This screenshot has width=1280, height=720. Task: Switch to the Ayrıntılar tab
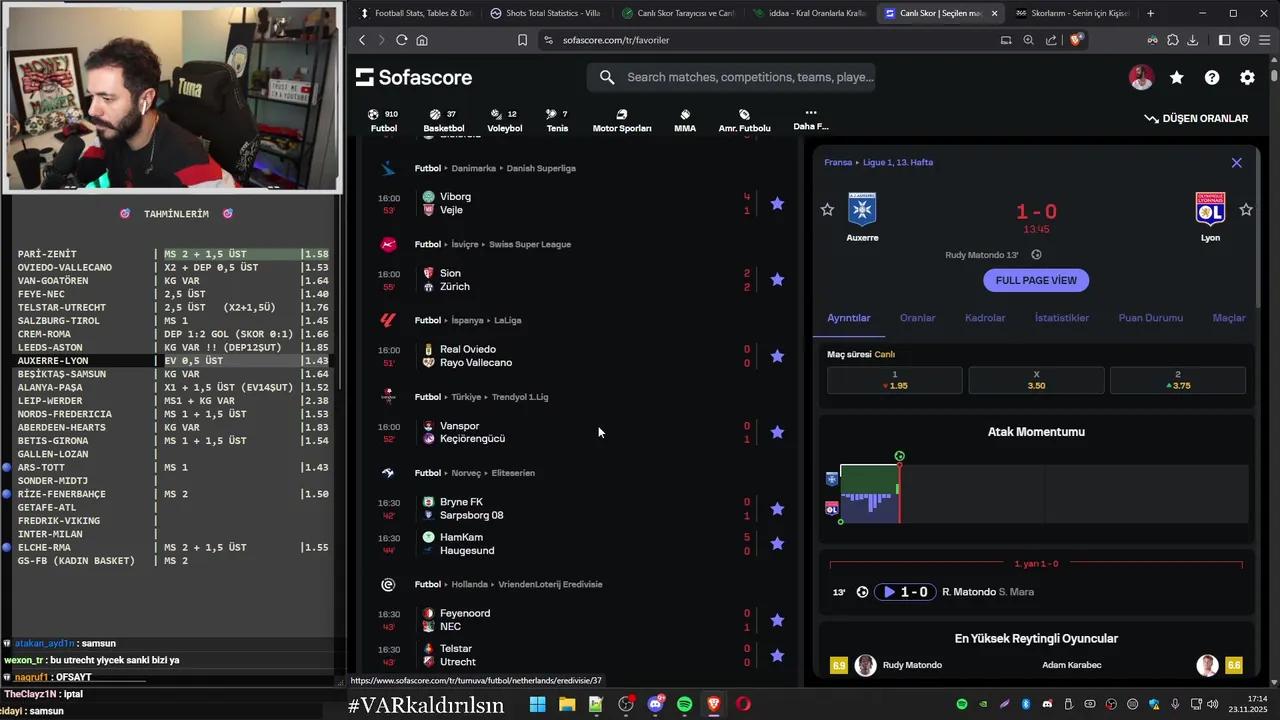(x=849, y=318)
